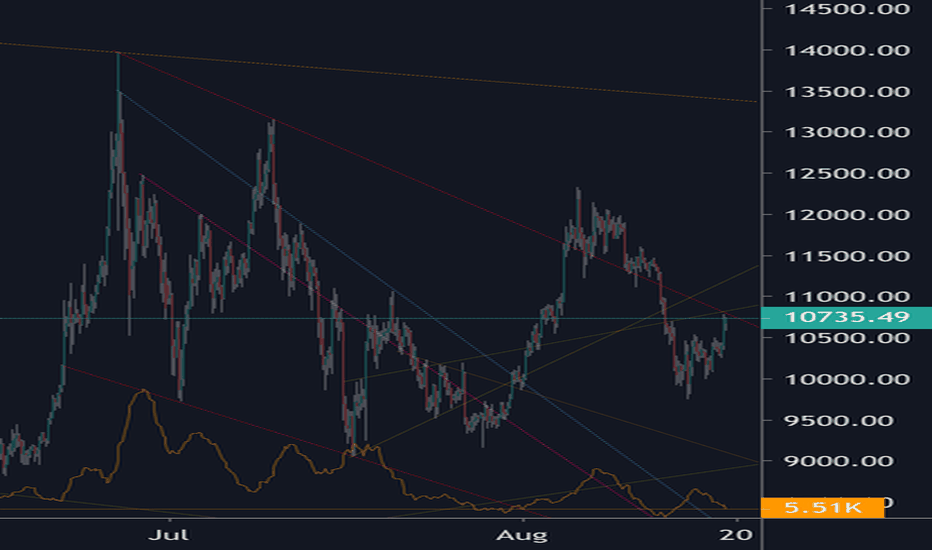
Task: Click the Aug label on time axis
Action: [521, 536]
